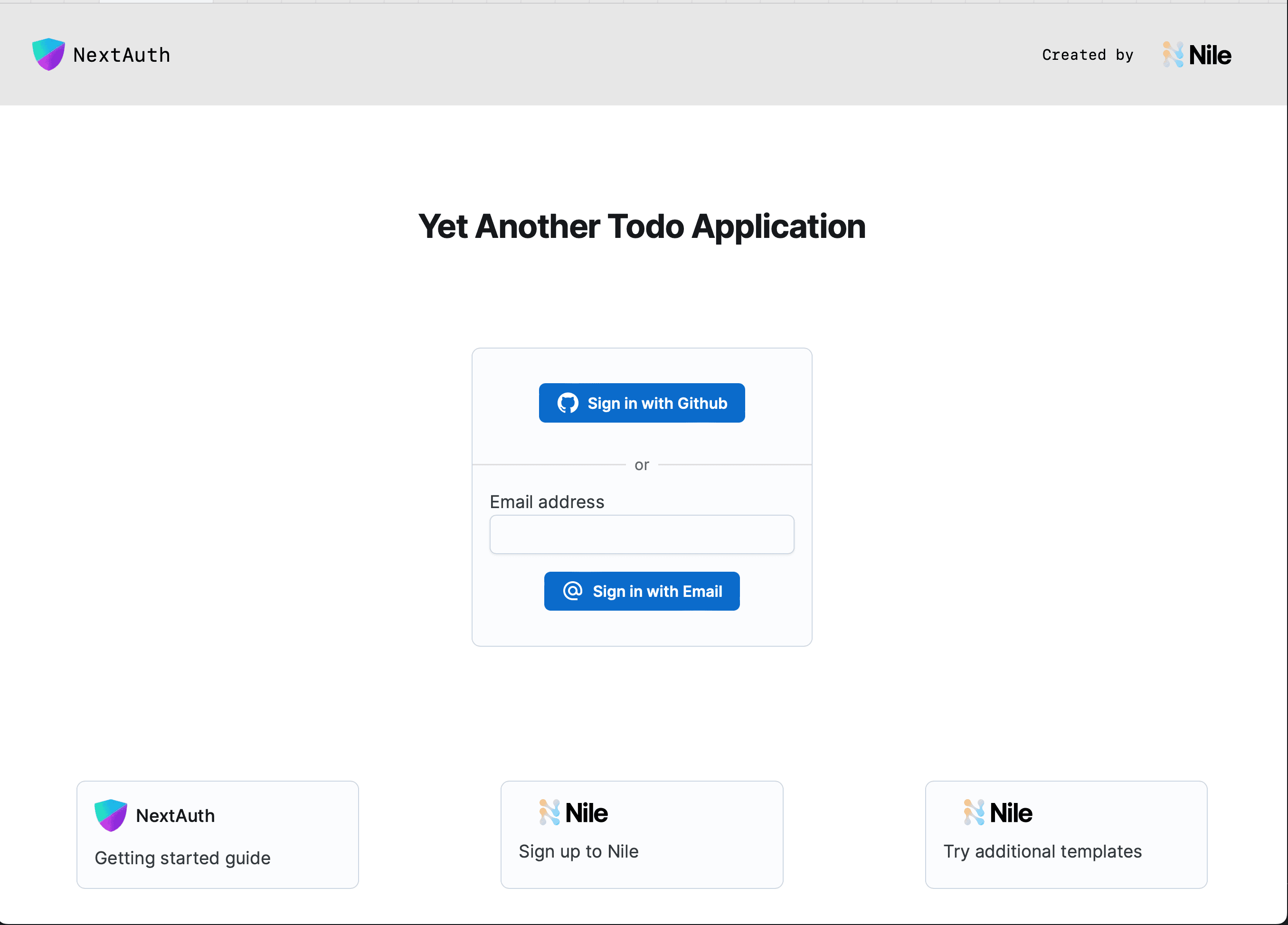This screenshot has height=925, width=1288.
Task: Click the Nile wordmark beside the top-right icon
Action: coord(1212,54)
